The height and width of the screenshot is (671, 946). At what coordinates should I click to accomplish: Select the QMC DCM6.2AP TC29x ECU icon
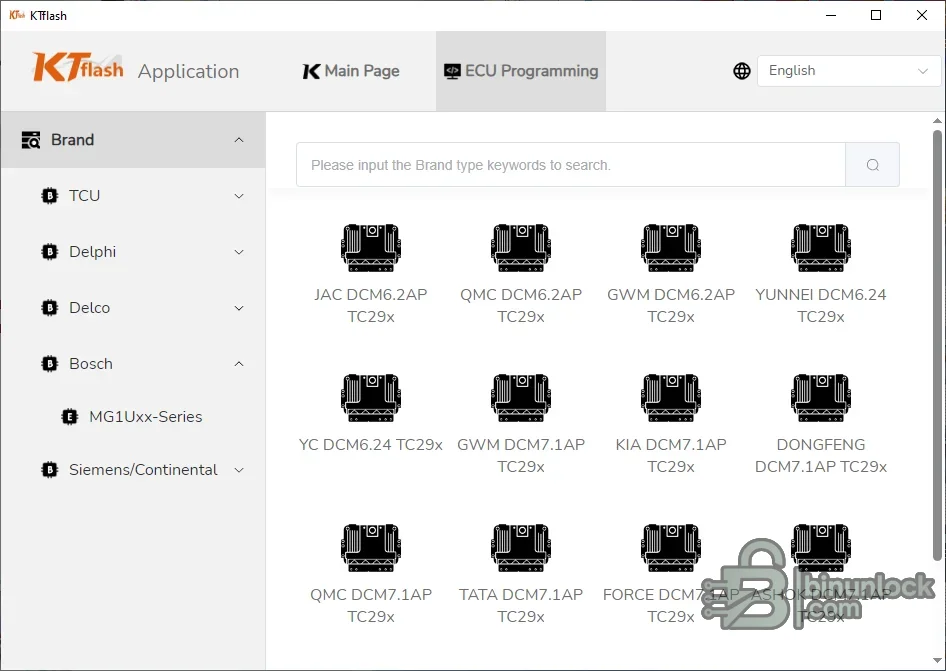(521, 247)
